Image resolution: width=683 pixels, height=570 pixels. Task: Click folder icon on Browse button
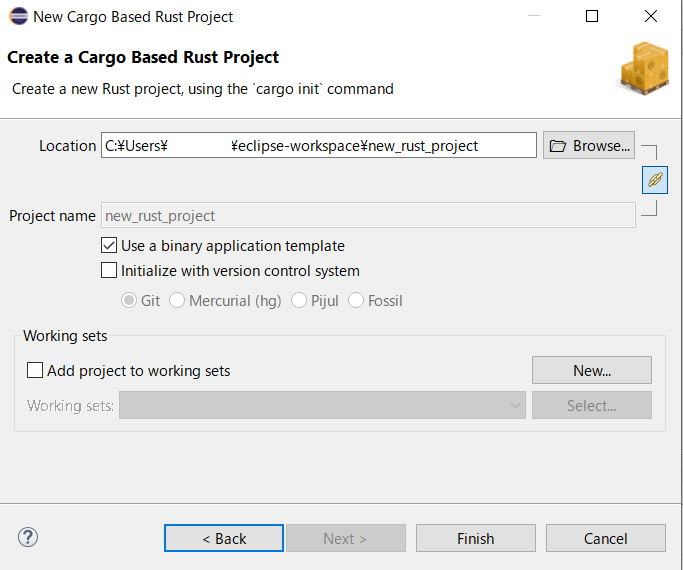(558, 146)
